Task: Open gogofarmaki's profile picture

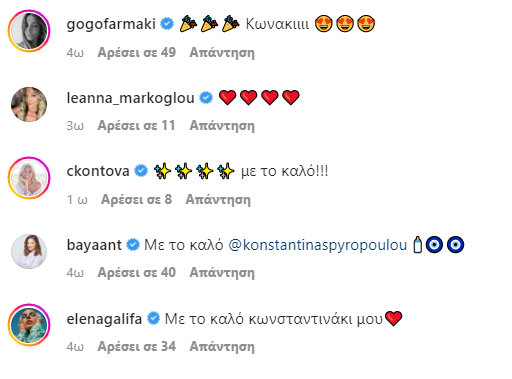Action: pos(29,31)
